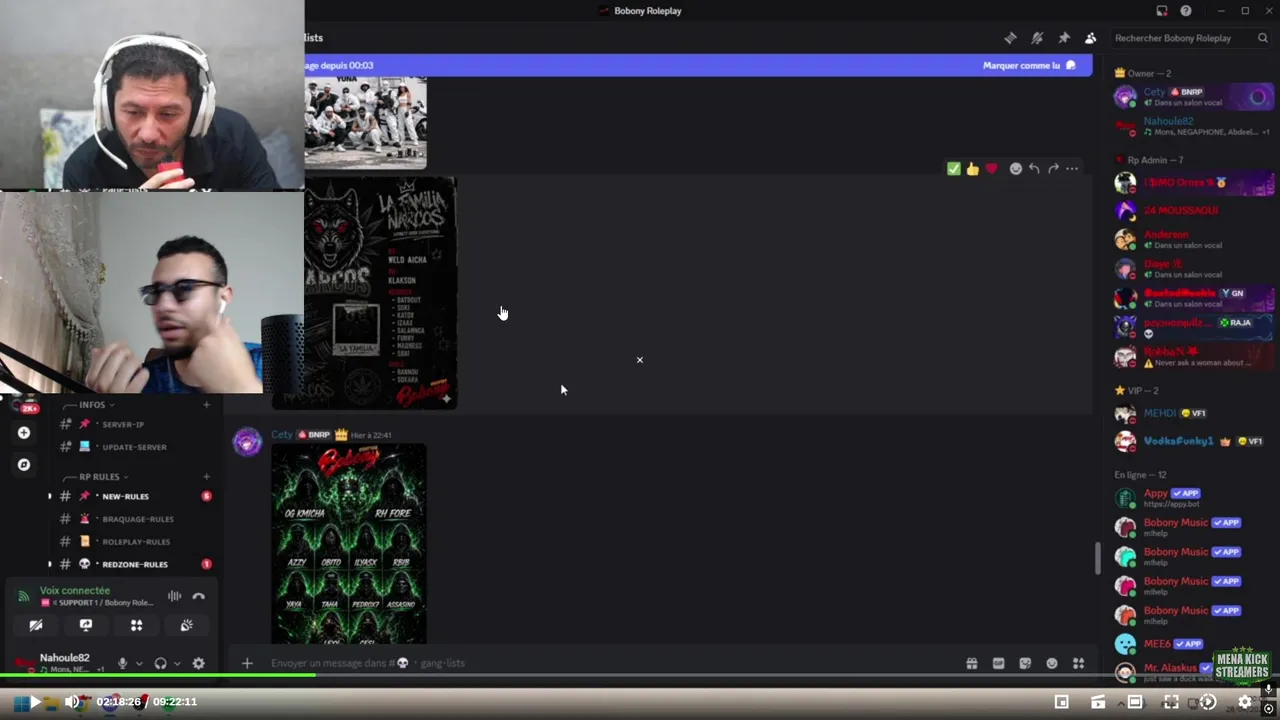Open apps launcher icon in message bar
The height and width of the screenshot is (720, 1280).
(x=1078, y=663)
